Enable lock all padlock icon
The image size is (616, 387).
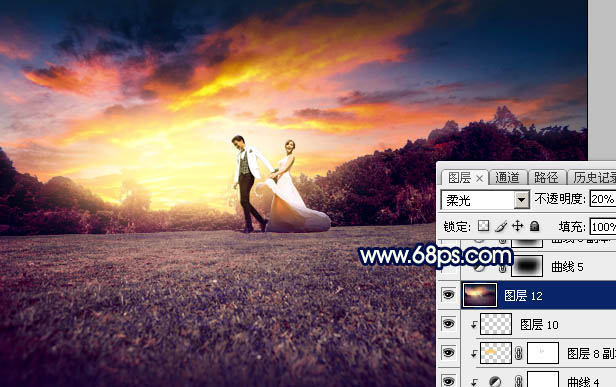click(534, 226)
